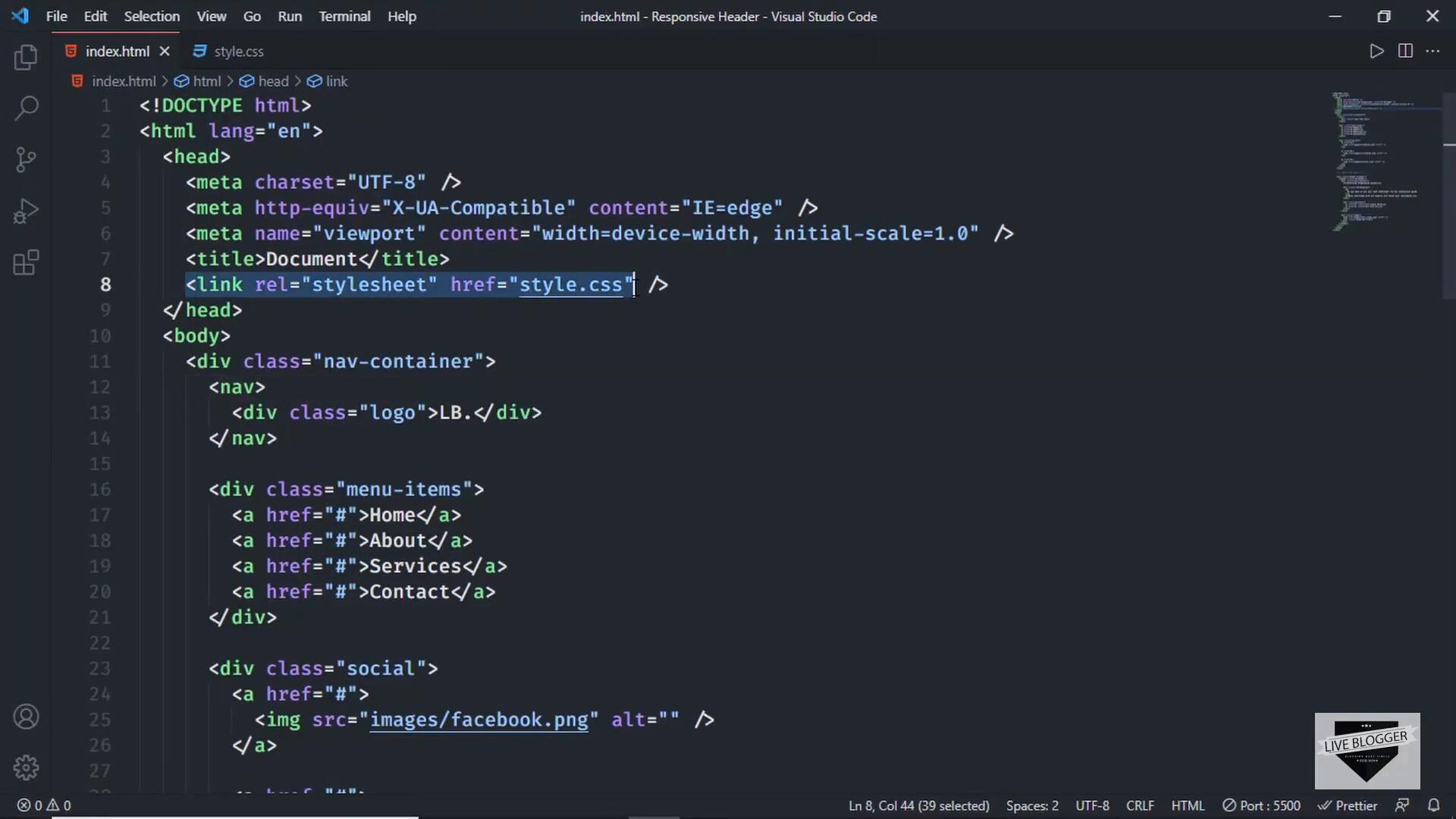1456x819 pixels.
Task: Open the Search view icon
Action: pos(26,108)
